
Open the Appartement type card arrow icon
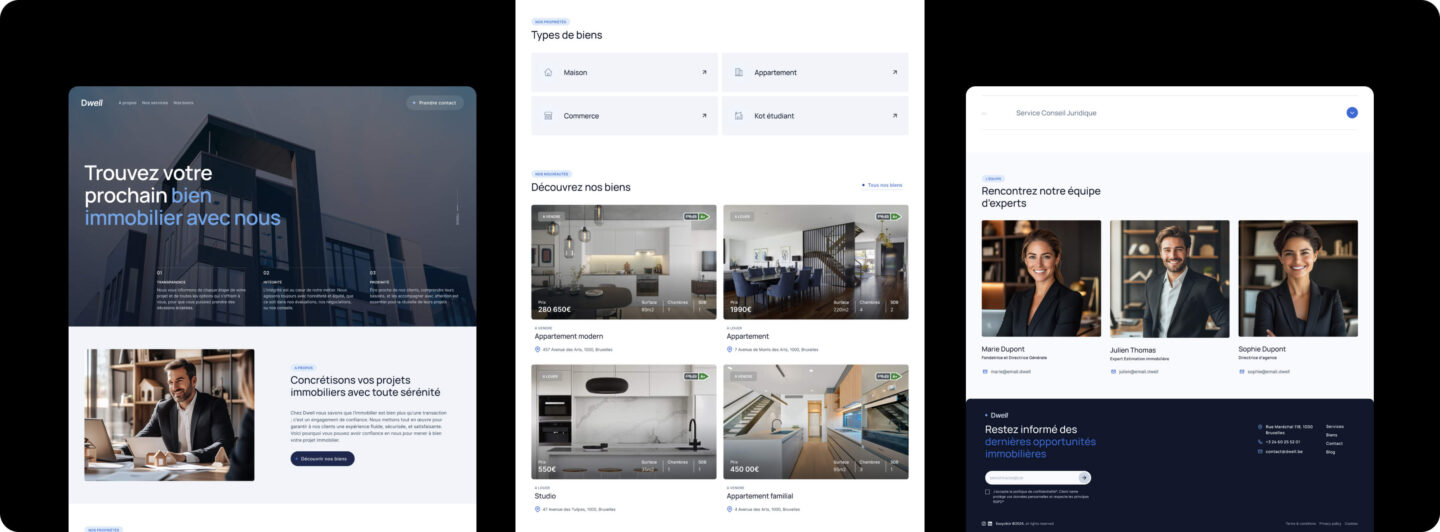[895, 72]
